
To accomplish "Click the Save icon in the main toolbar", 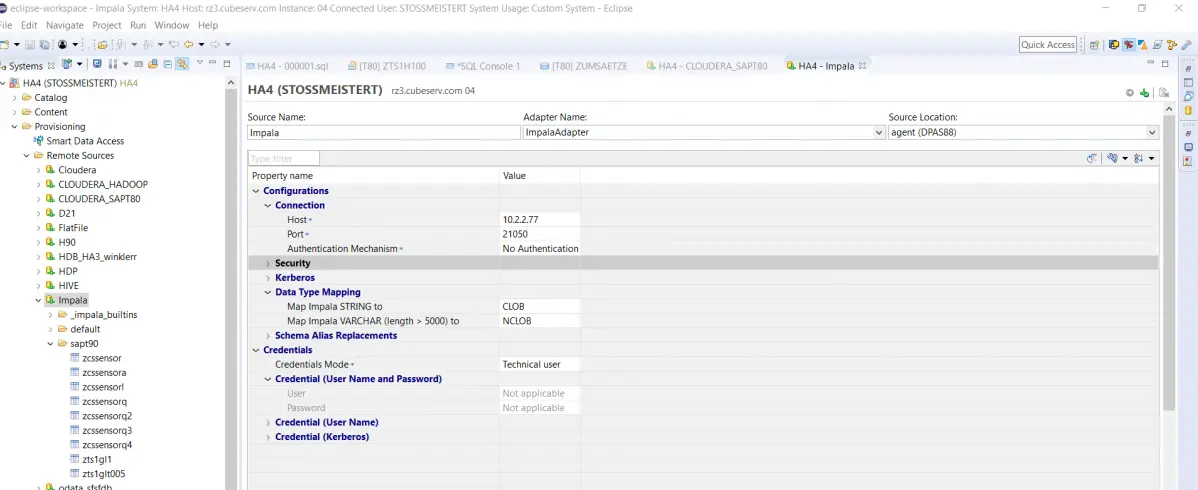I will (30, 45).
